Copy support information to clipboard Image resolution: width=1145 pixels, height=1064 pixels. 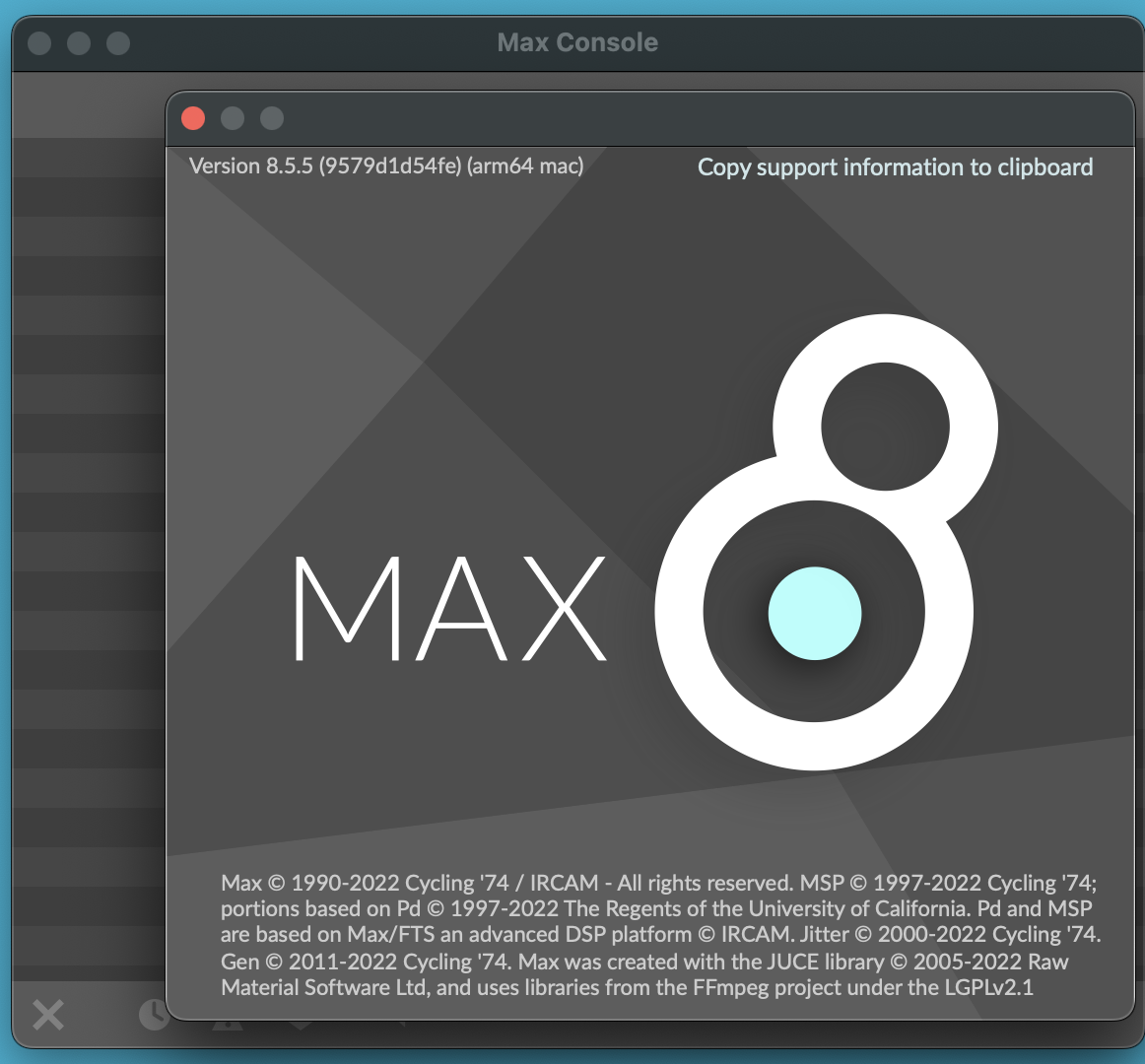[896, 167]
